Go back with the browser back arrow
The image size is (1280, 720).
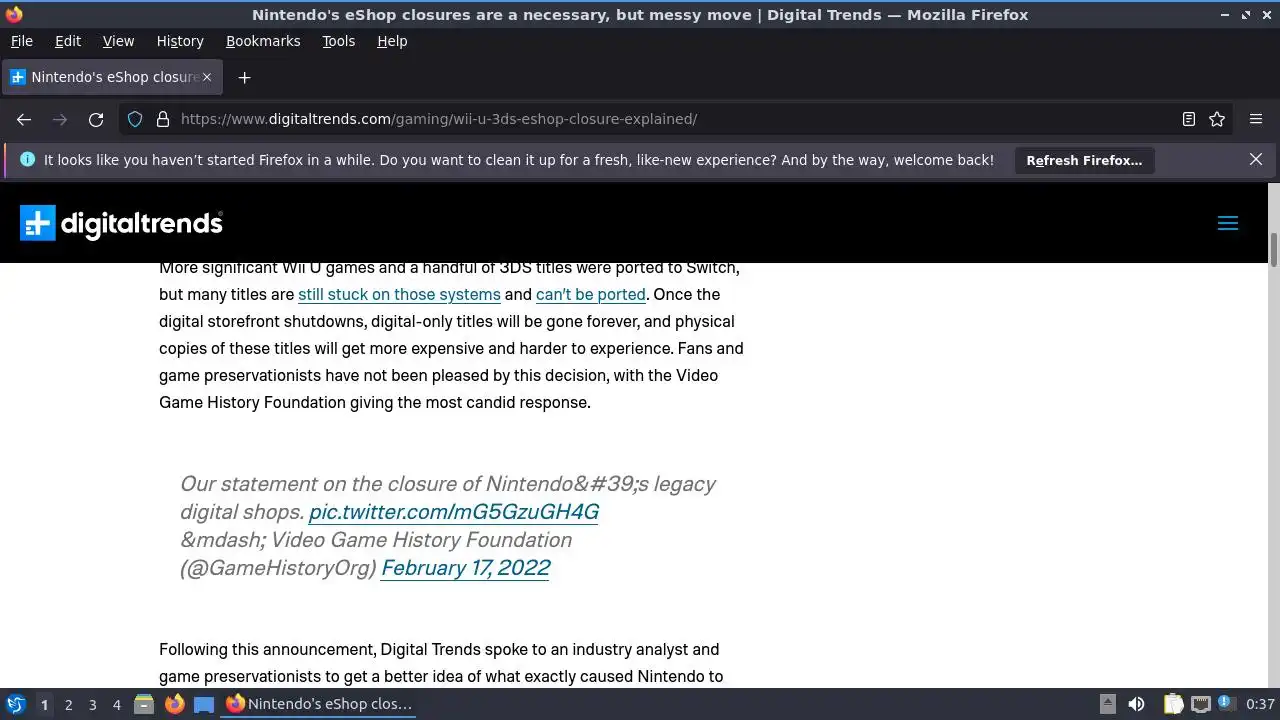tap(24, 119)
